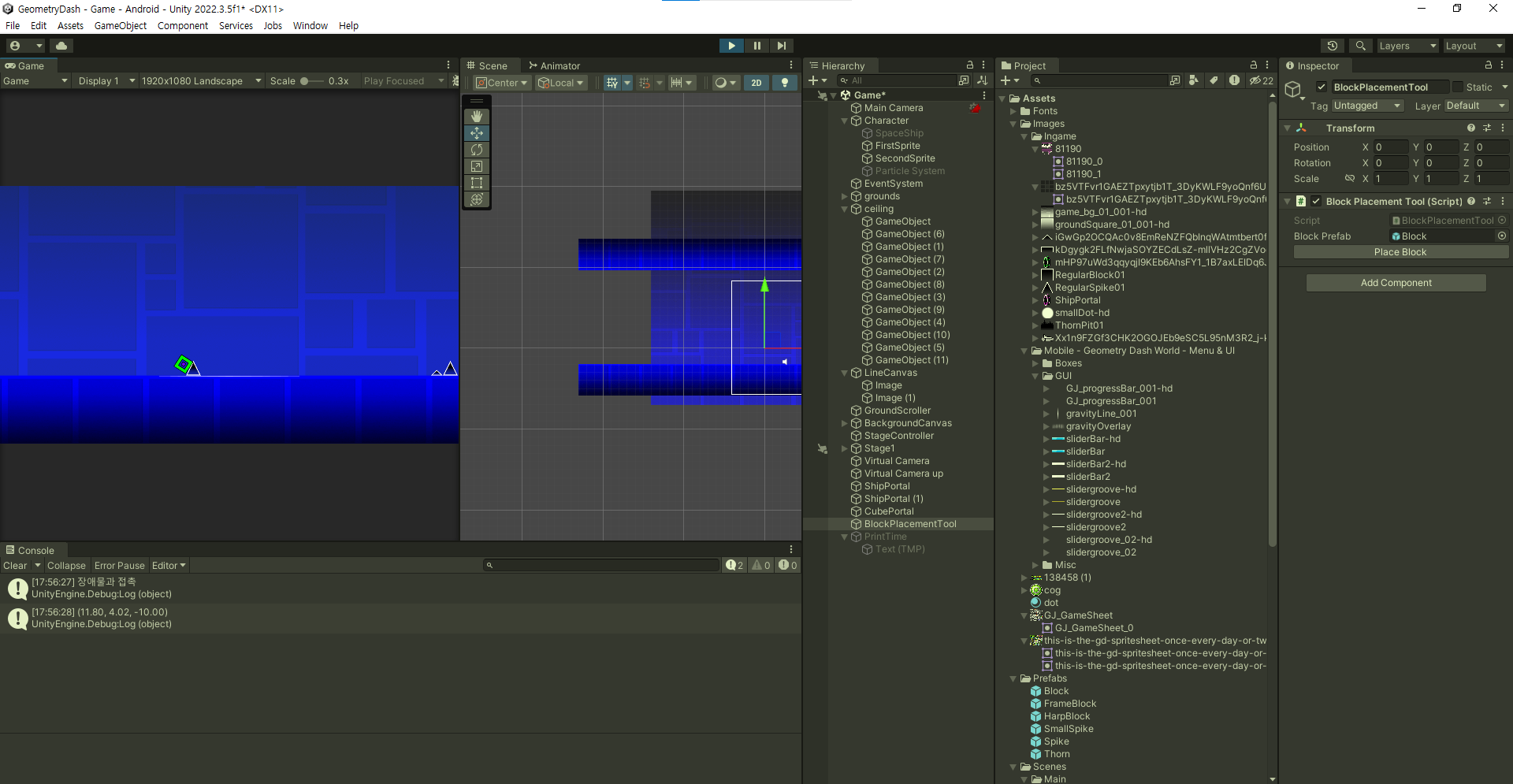Select the Move tool in Scene toolbar
The width and height of the screenshot is (1513, 784).
[x=477, y=133]
